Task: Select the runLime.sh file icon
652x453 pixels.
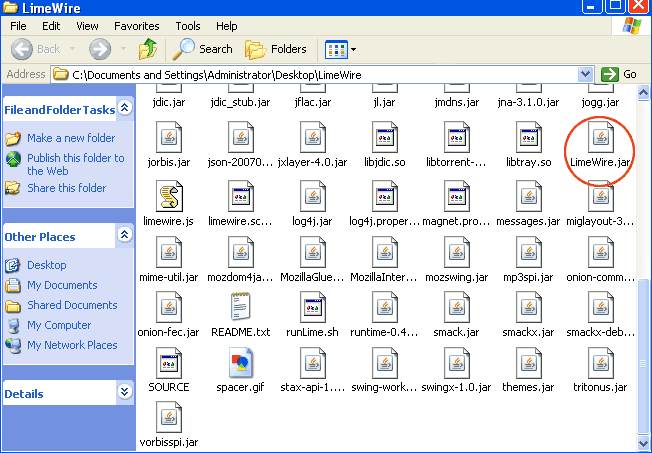Action: coord(312,309)
